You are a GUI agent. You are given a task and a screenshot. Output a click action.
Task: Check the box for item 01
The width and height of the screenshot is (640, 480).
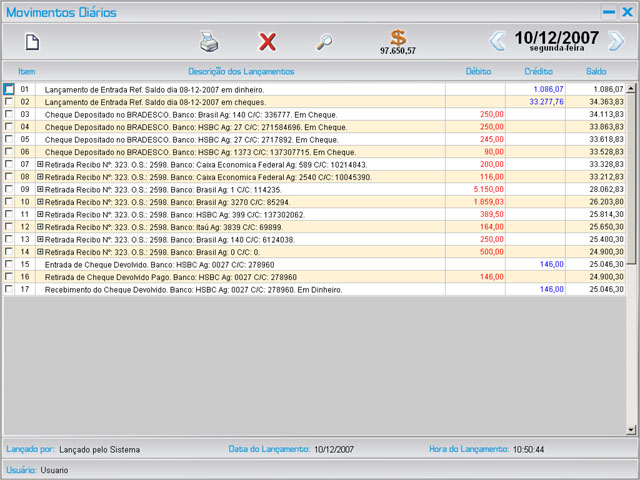[9, 89]
